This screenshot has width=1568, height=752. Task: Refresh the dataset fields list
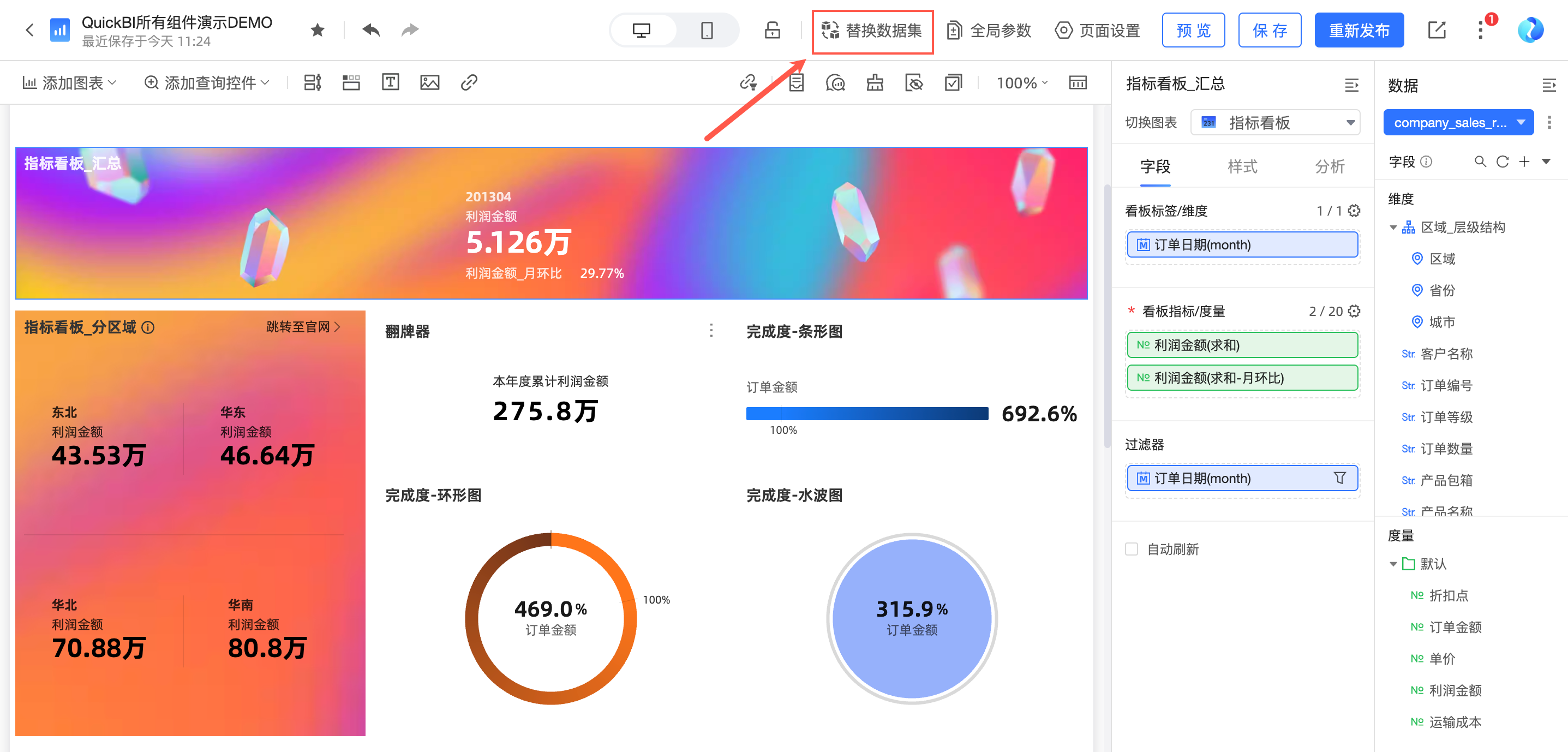tap(1503, 162)
